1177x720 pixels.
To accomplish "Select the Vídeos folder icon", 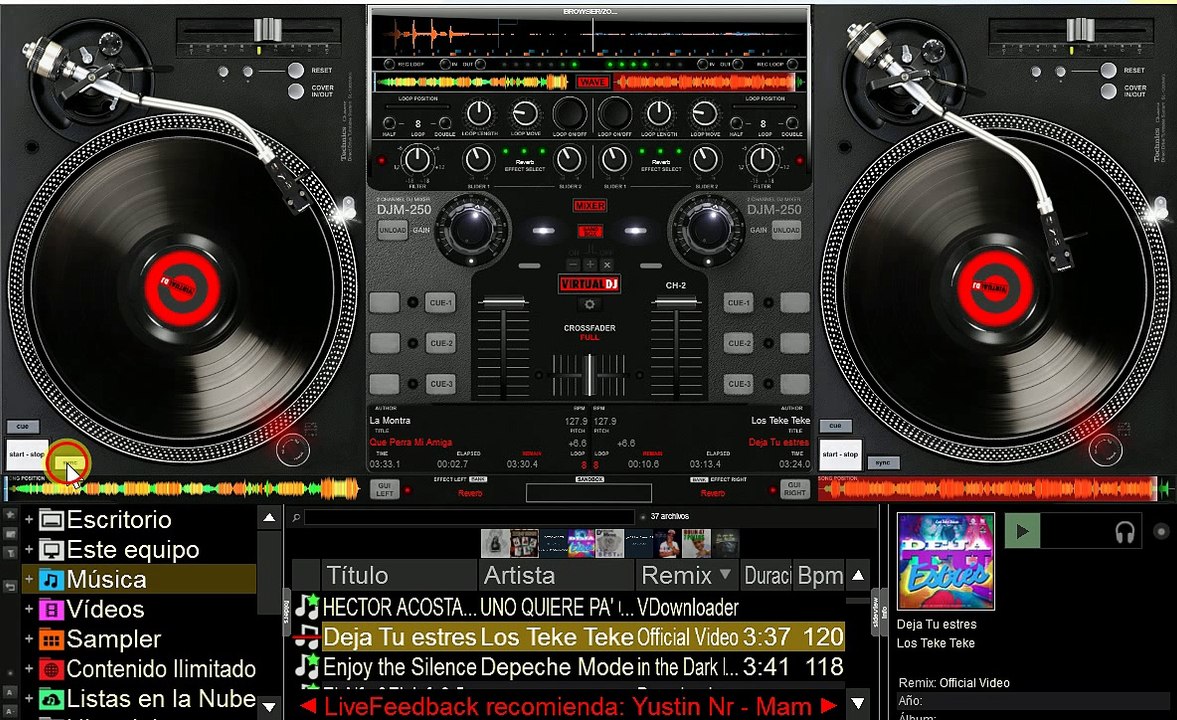I will tap(51, 609).
